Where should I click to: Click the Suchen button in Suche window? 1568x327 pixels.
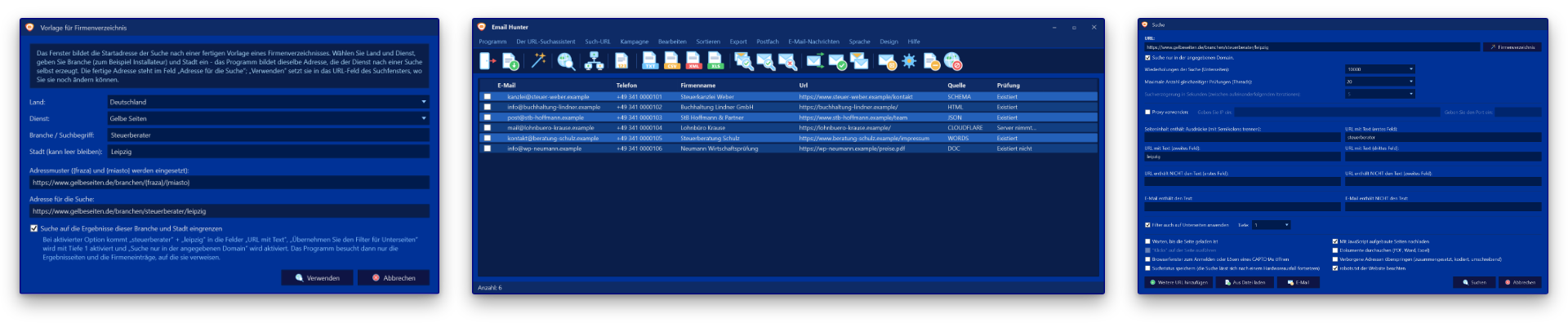[1474, 282]
